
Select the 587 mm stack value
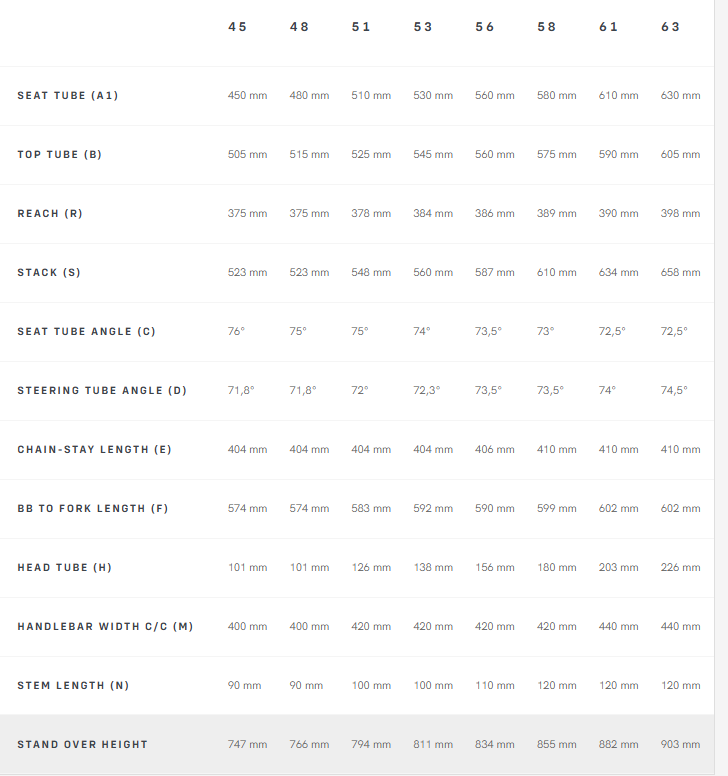click(x=495, y=273)
